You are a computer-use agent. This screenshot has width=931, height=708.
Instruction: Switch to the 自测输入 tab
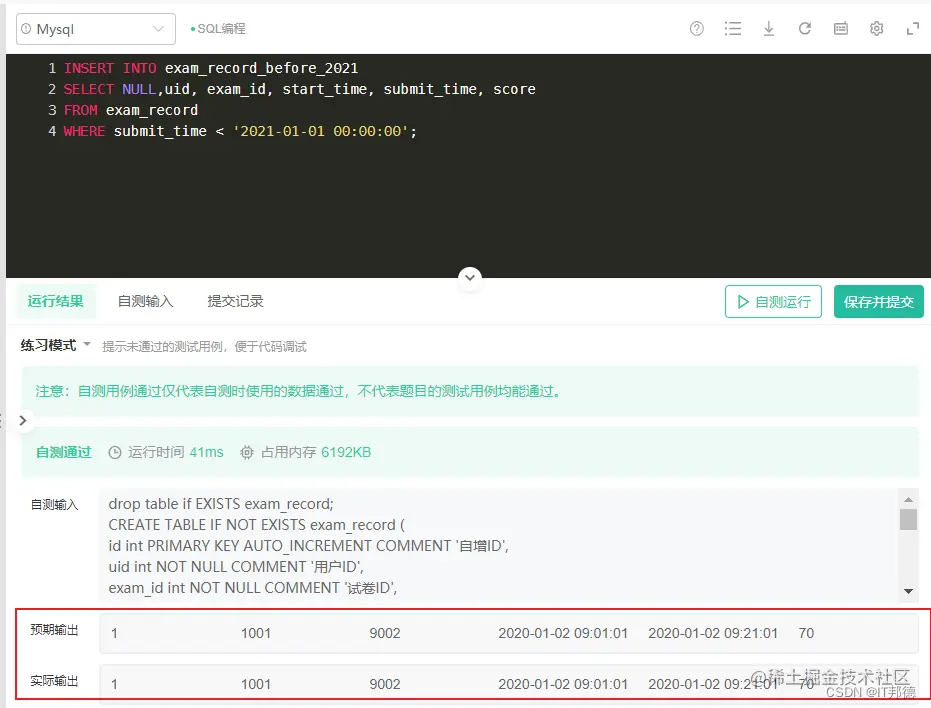click(145, 301)
